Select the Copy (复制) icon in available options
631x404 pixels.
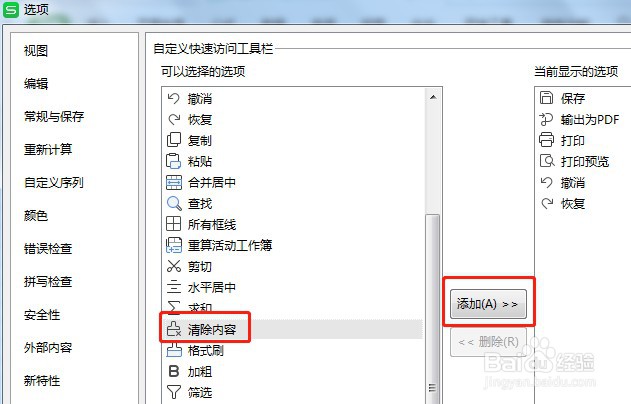[174, 140]
